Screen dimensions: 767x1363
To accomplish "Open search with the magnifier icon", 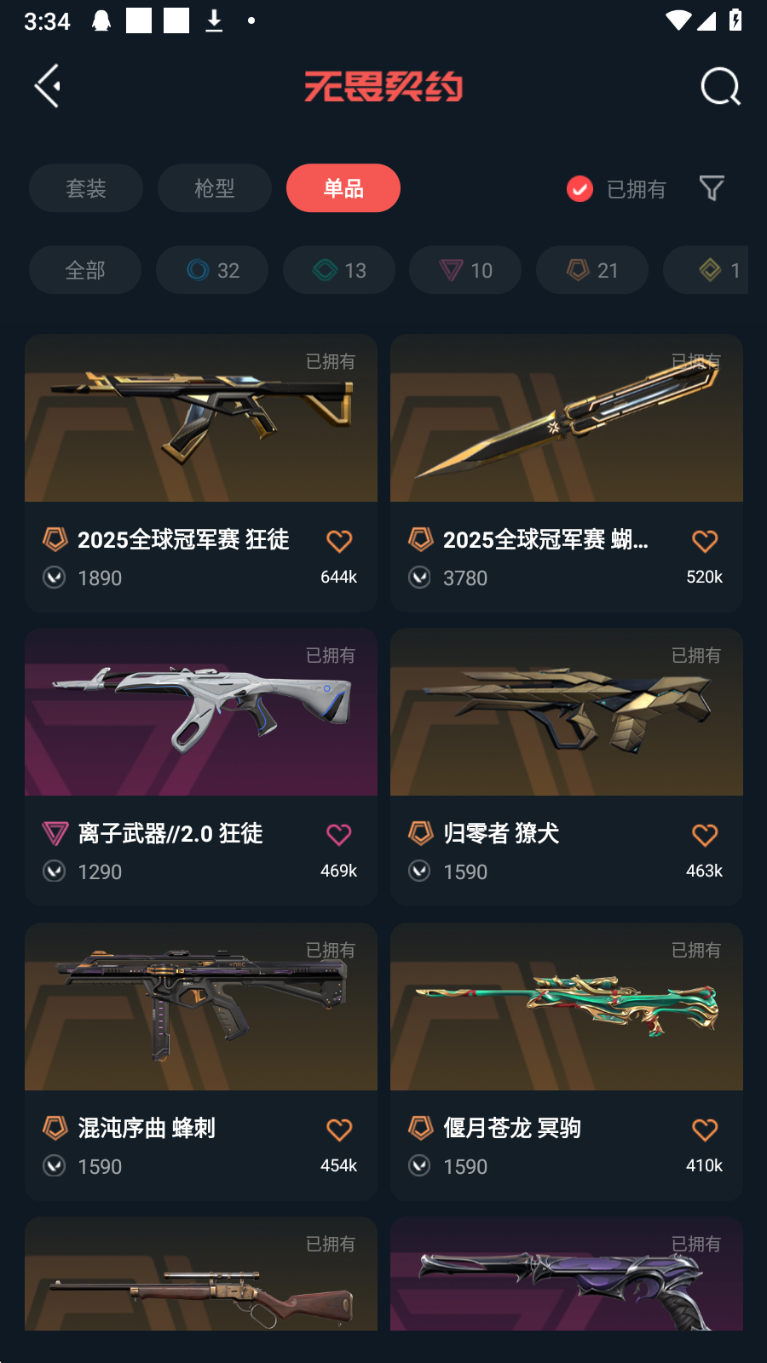I will (x=720, y=87).
